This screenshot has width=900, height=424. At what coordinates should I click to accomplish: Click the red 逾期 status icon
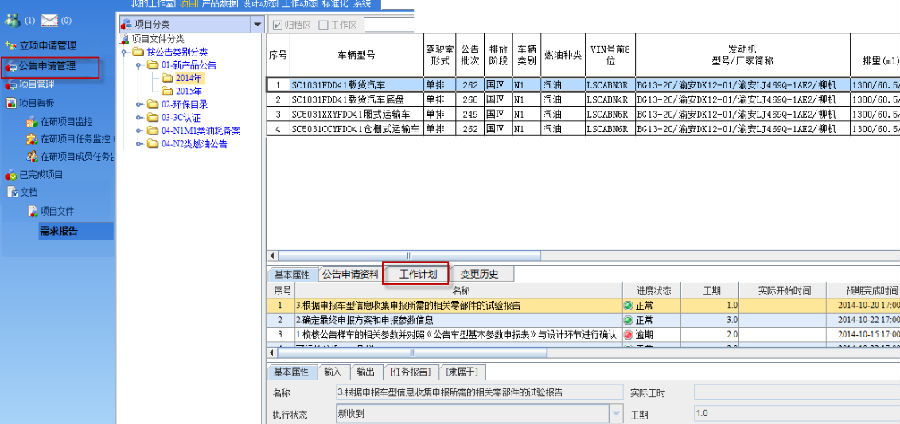630,334
